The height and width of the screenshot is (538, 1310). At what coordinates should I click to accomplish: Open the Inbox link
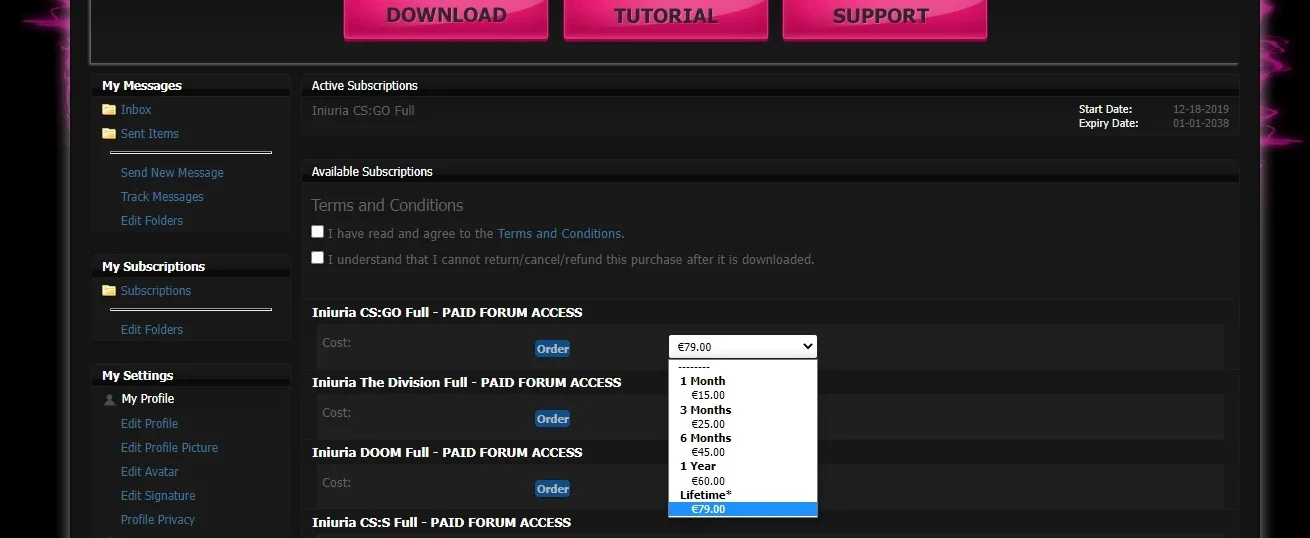(136, 110)
